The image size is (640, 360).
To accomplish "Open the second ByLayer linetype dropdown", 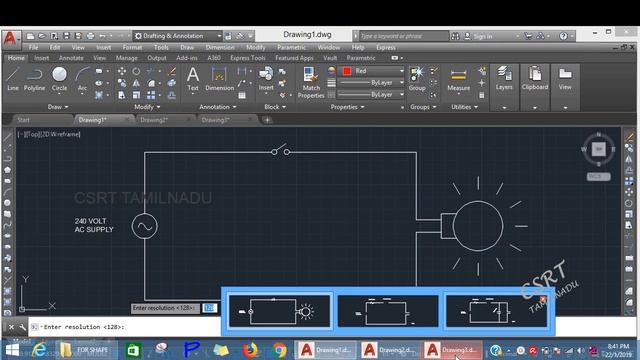I will coord(372,95).
